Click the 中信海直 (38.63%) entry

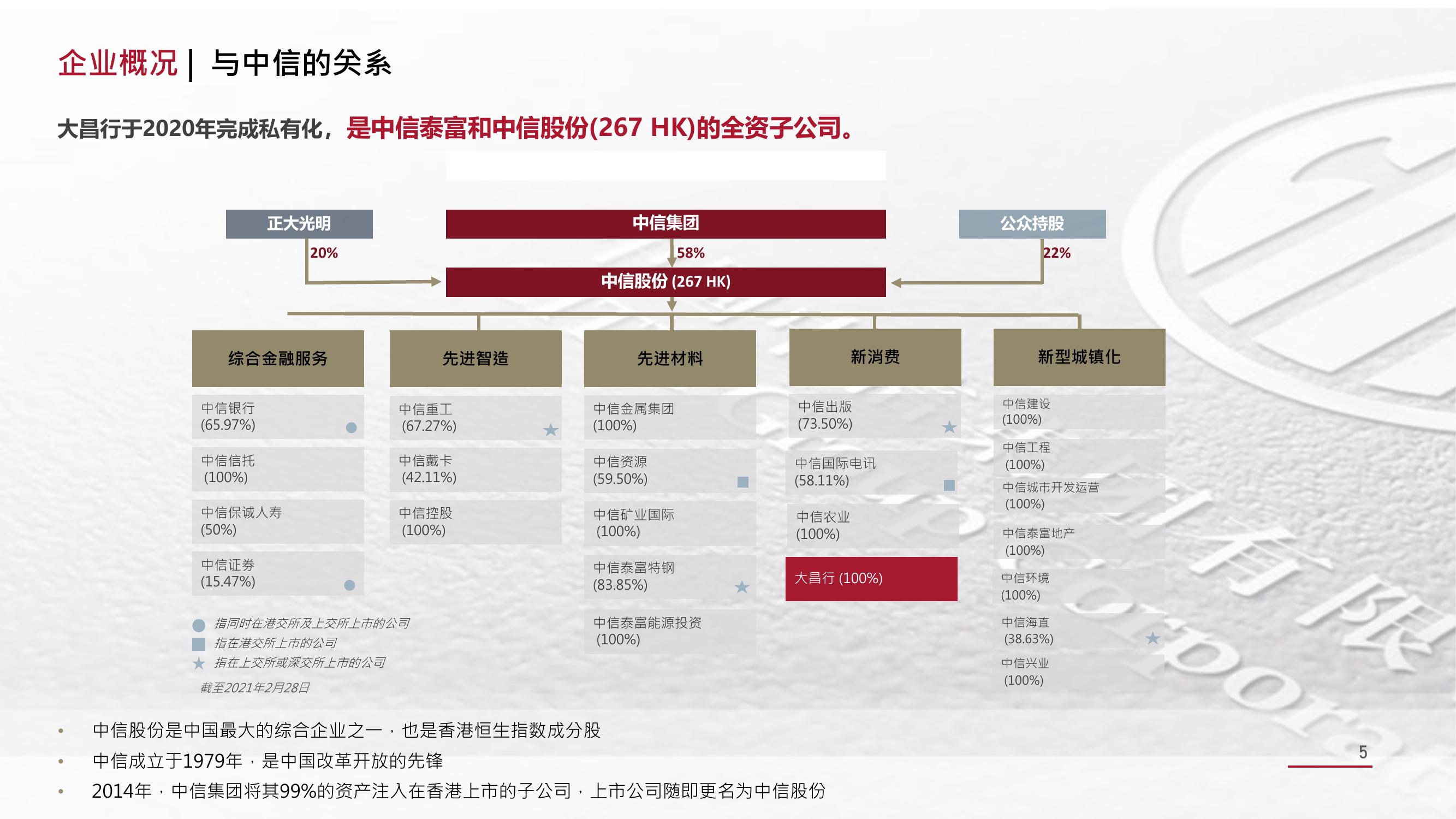[x=1079, y=630]
